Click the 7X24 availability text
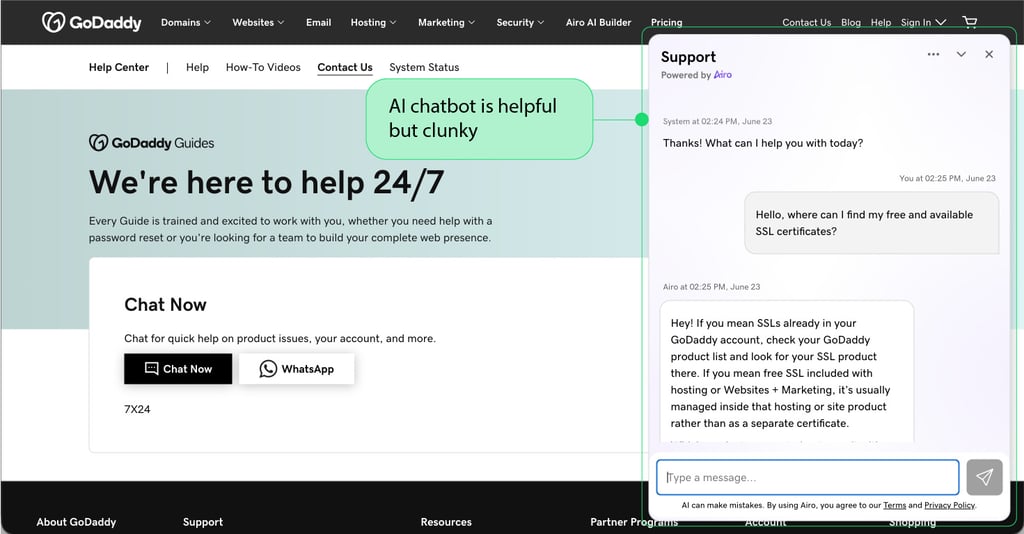The height and width of the screenshot is (534, 1024). (x=137, y=409)
